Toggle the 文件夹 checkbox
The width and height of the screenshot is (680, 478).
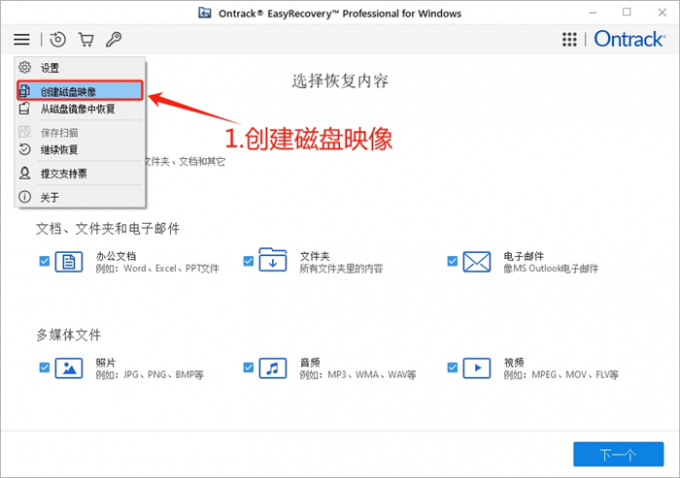(248, 261)
